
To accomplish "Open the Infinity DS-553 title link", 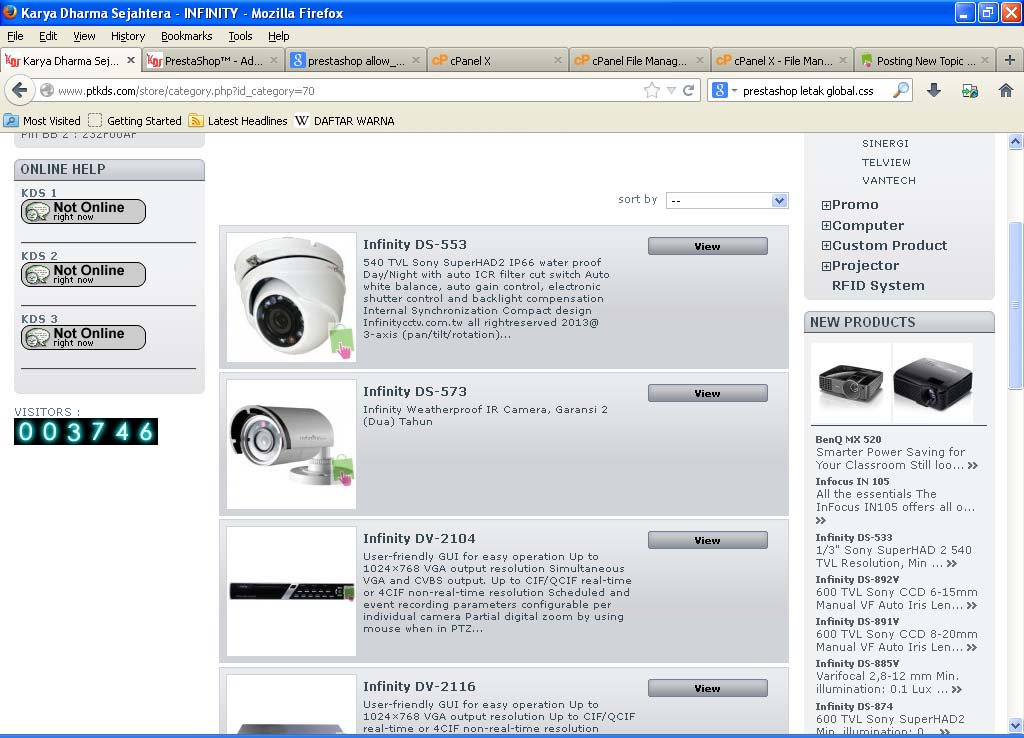I will pos(415,244).
